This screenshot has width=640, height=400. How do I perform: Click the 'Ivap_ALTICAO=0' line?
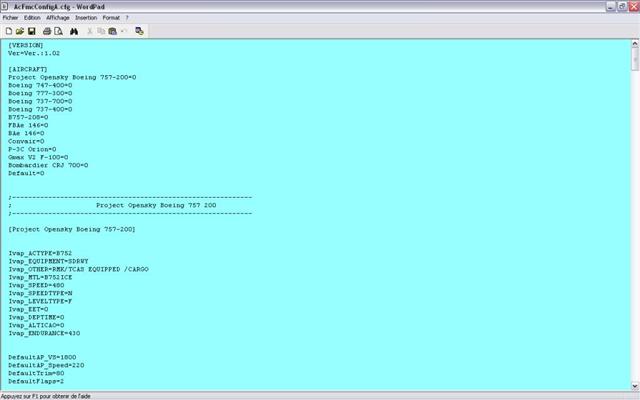[x=36, y=325]
